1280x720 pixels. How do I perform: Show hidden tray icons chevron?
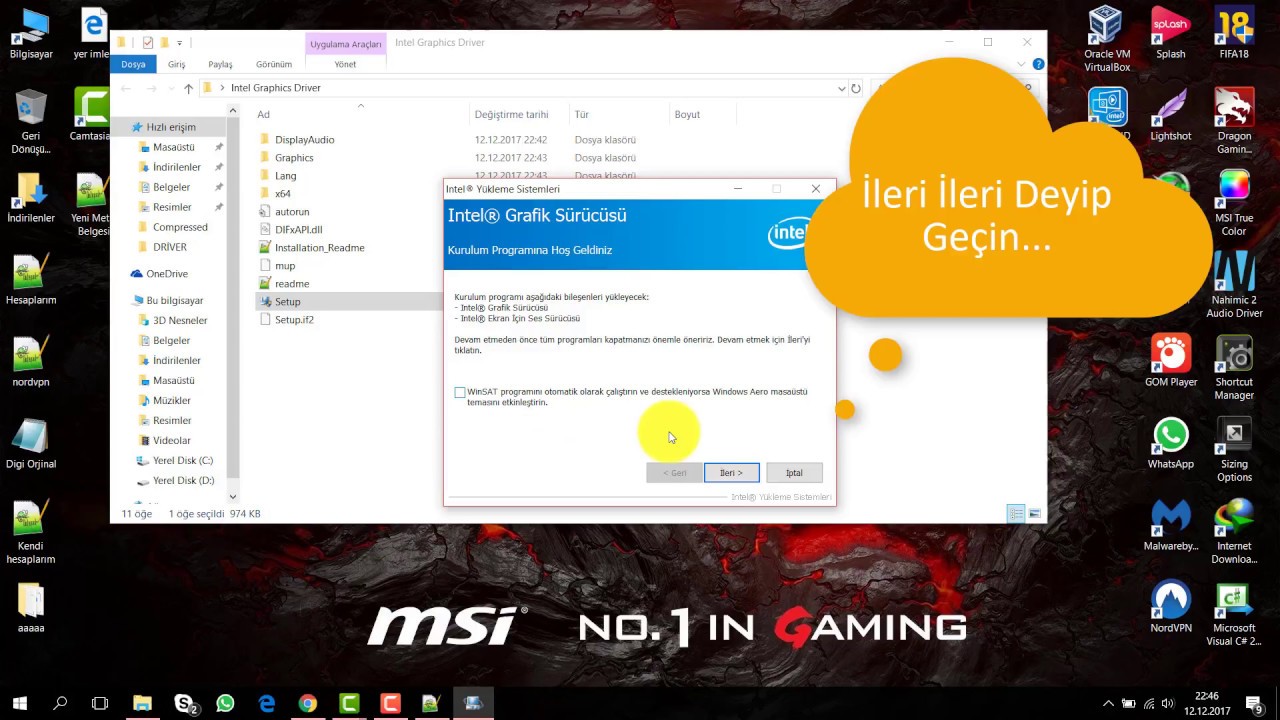(x=1107, y=704)
